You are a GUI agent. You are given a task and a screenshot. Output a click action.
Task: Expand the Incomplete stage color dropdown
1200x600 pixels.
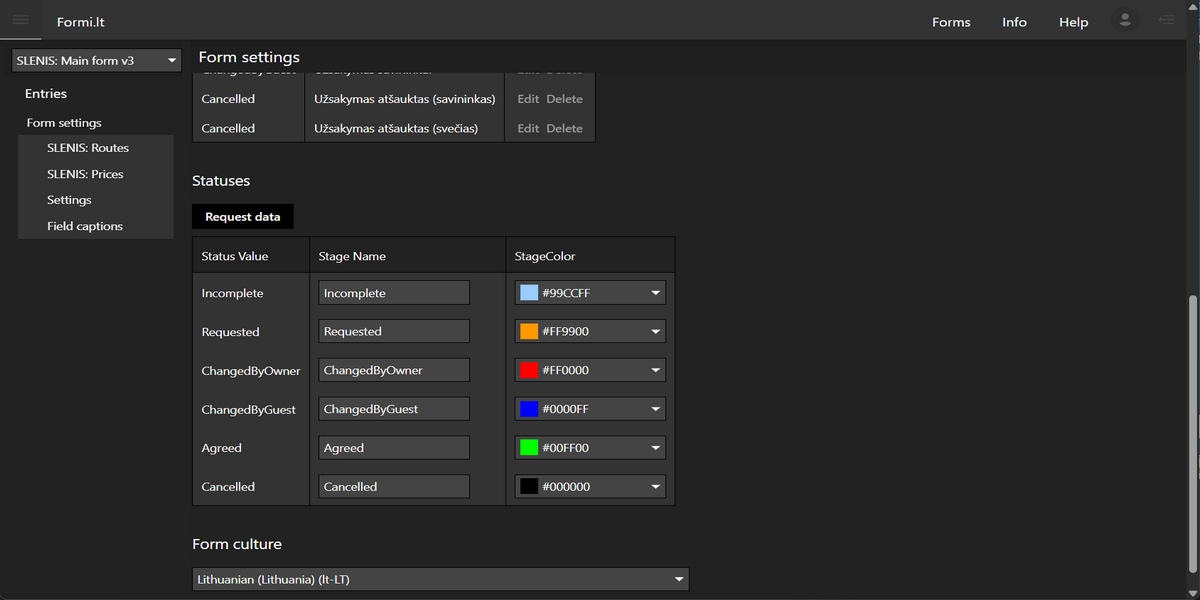(x=656, y=293)
